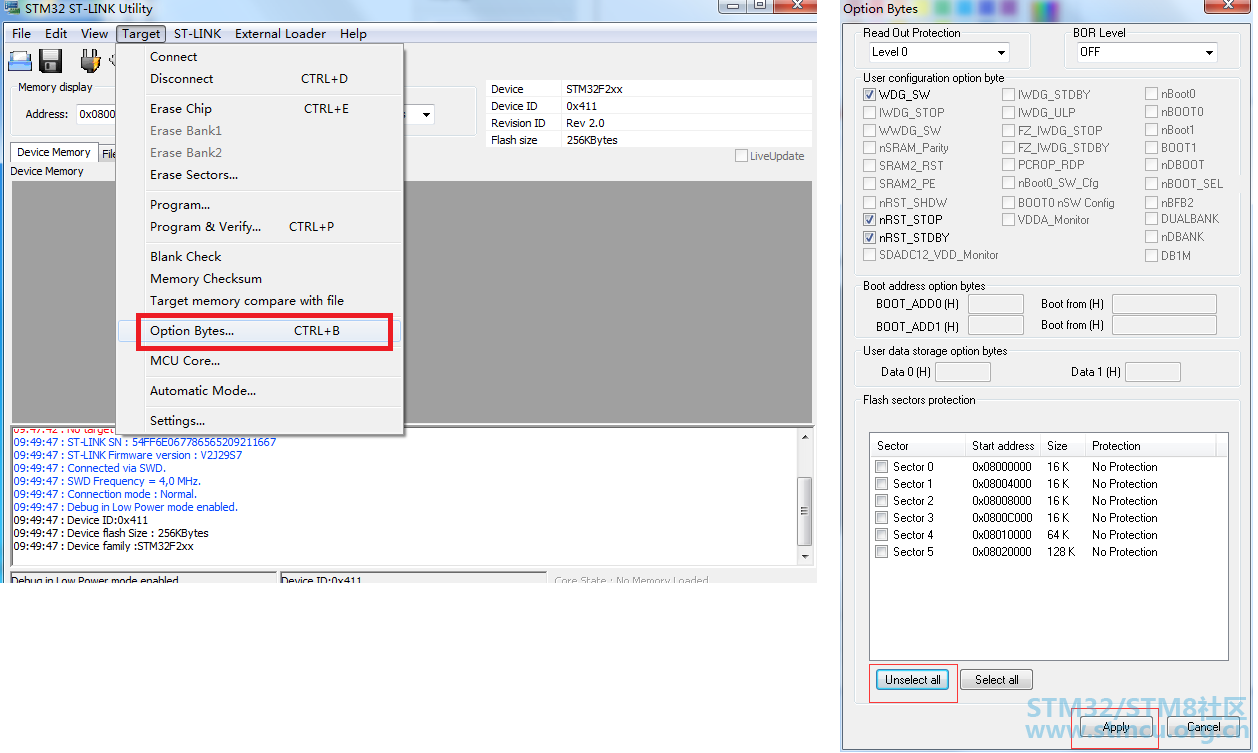Click the memory Address input field
The height and width of the screenshot is (753, 1258).
click(x=96, y=114)
